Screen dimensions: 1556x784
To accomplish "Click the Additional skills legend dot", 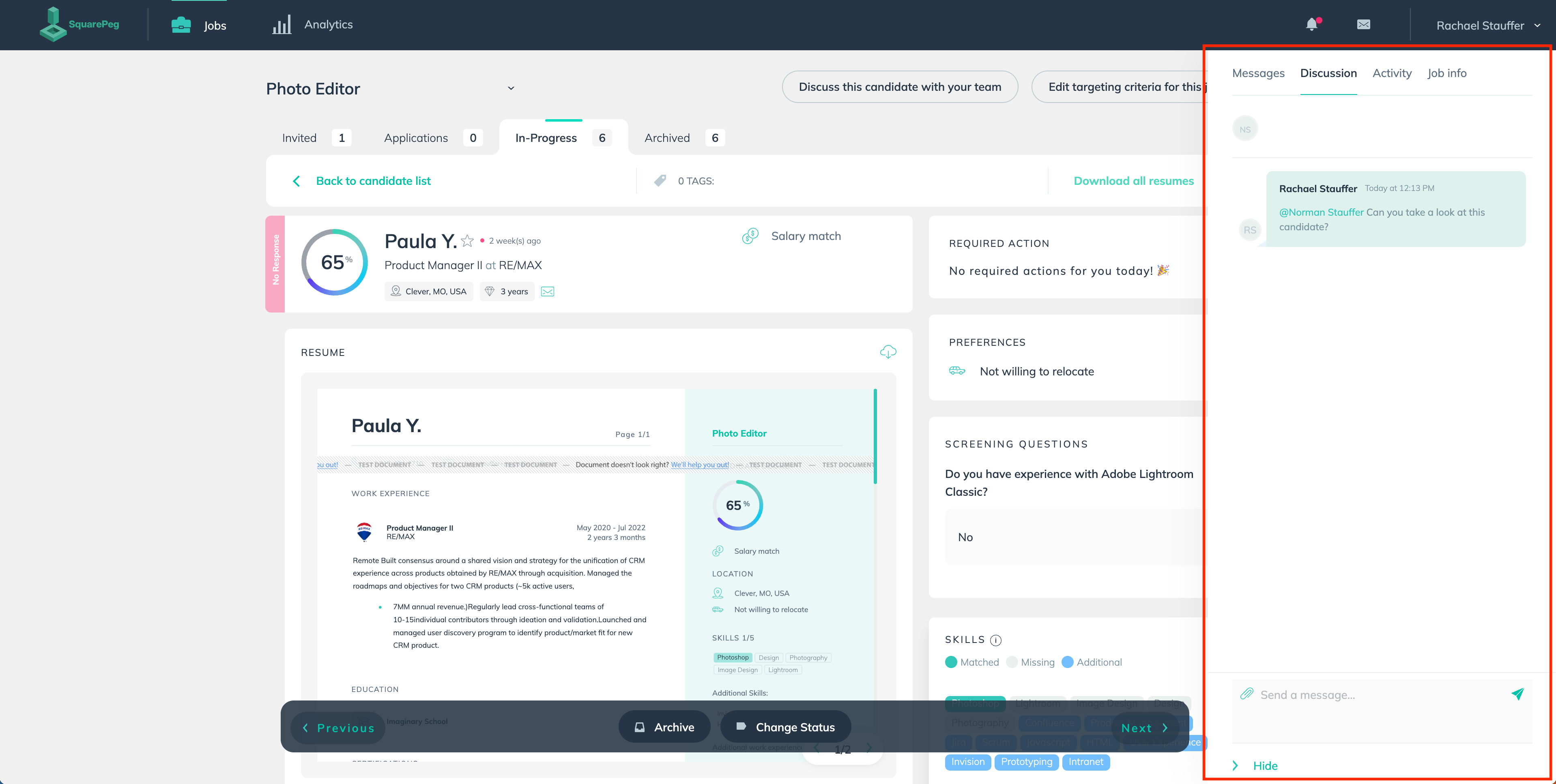I will pyautogui.click(x=1067, y=662).
